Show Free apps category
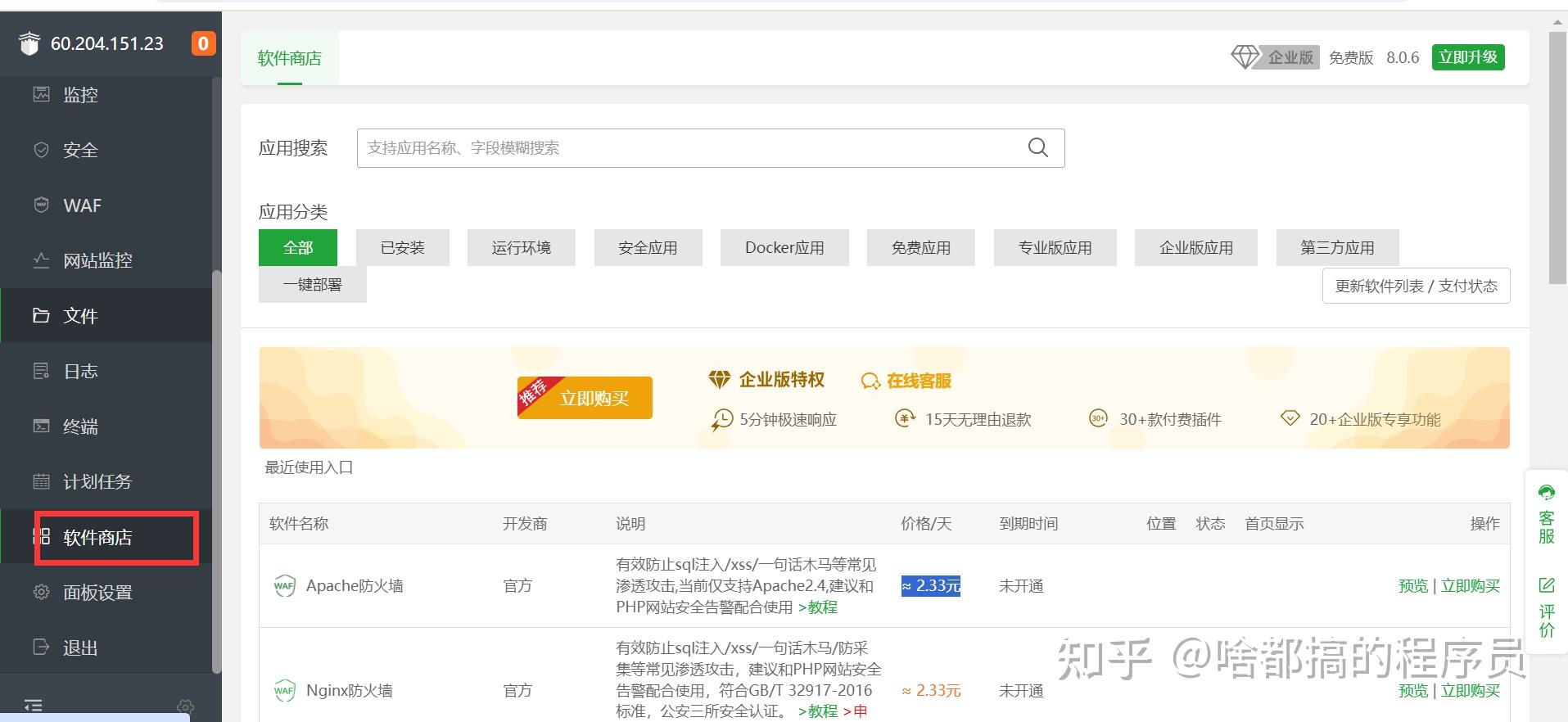 921,247
